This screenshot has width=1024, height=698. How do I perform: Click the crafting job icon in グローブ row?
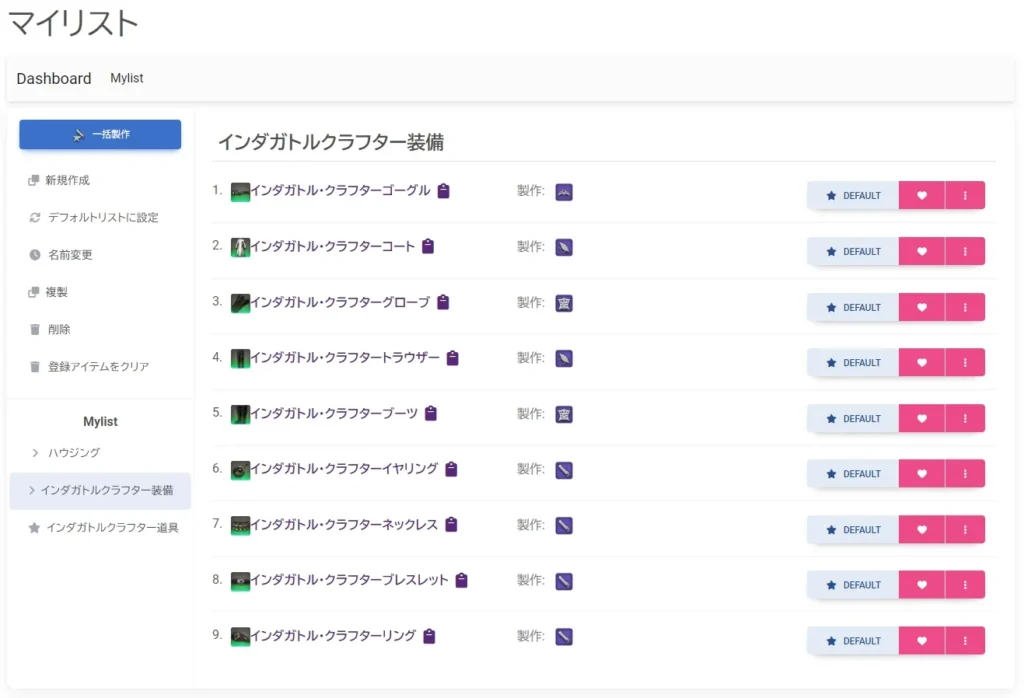564,303
